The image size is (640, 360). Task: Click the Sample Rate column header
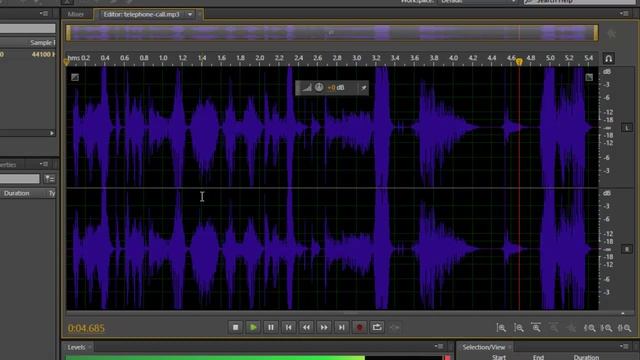coord(42,43)
